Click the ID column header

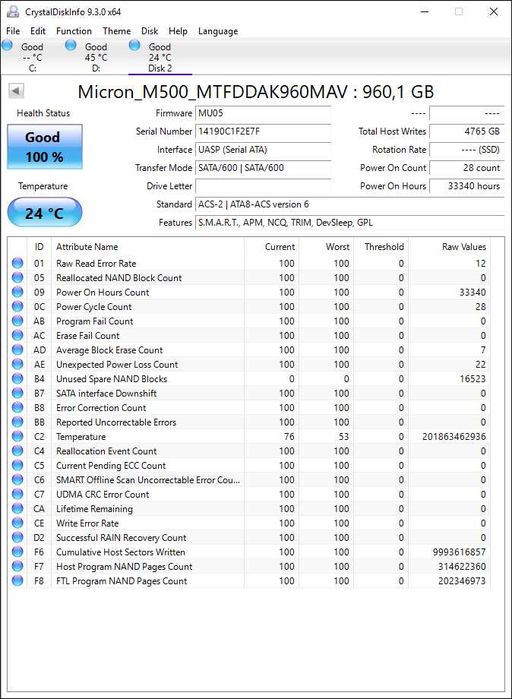39,247
